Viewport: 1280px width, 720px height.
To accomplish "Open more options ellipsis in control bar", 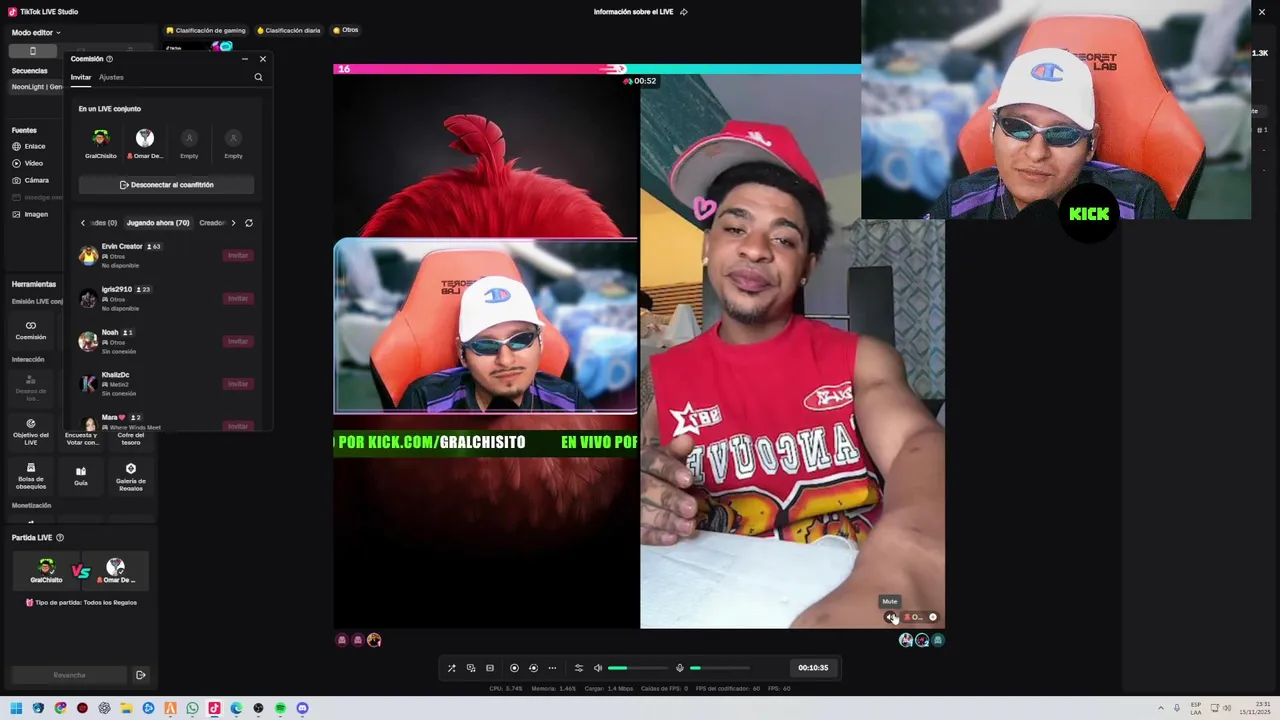I will (x=552, y=668).
